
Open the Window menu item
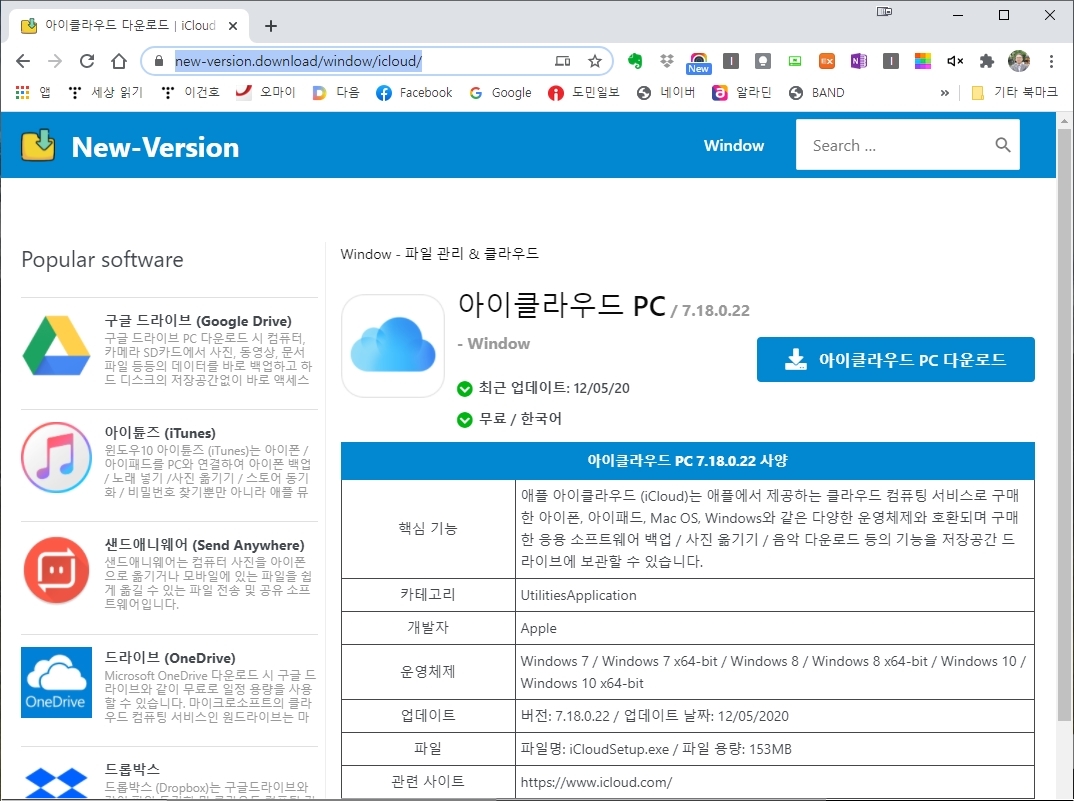(734, 145)
